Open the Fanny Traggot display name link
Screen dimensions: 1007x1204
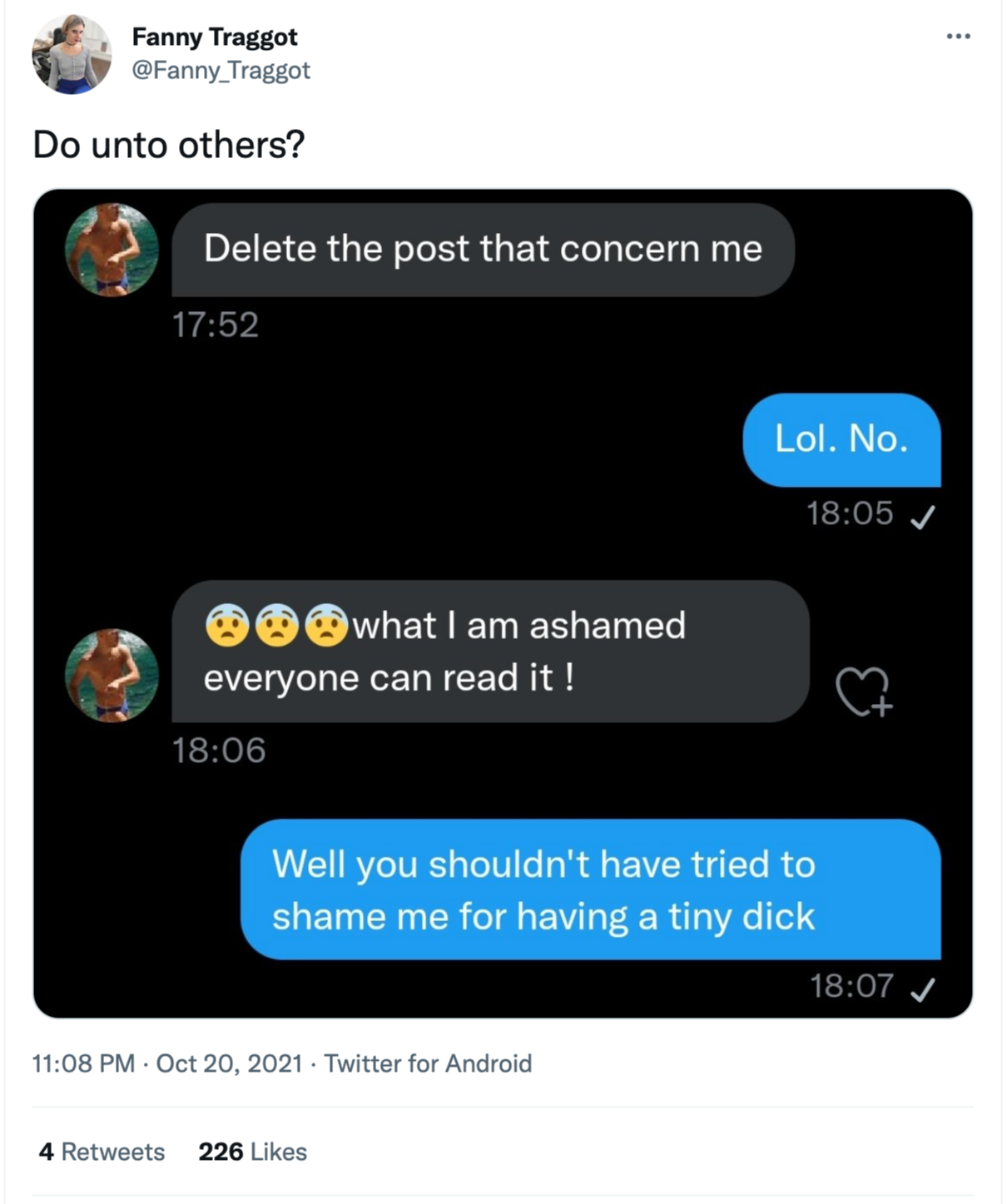(x=215, y=37)
